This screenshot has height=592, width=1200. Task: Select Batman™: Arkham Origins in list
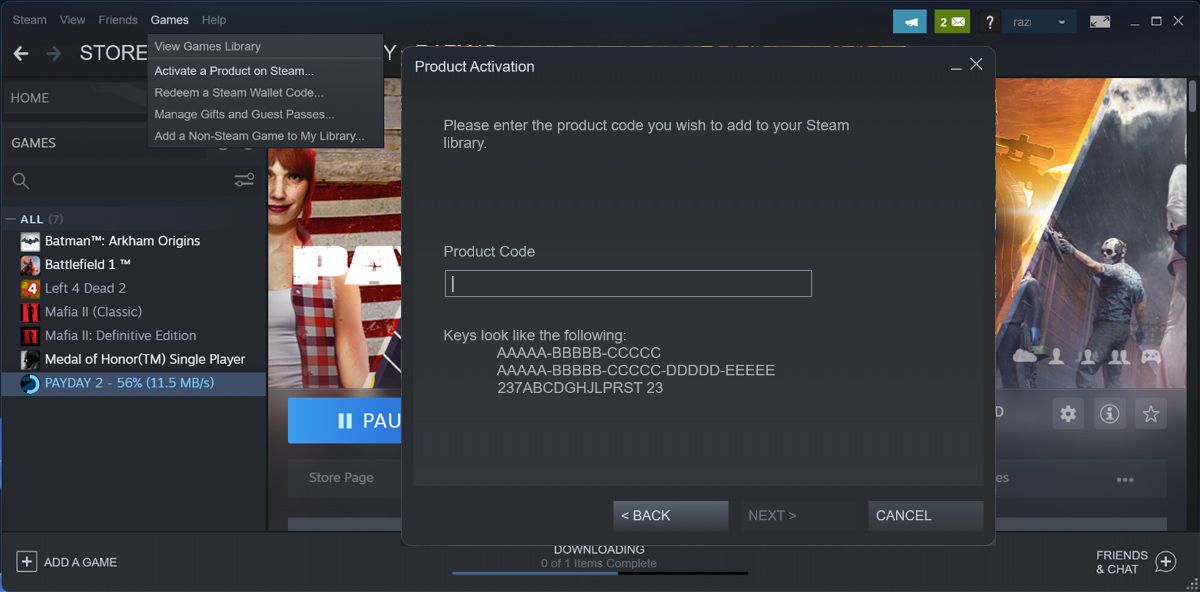point(122,241)
